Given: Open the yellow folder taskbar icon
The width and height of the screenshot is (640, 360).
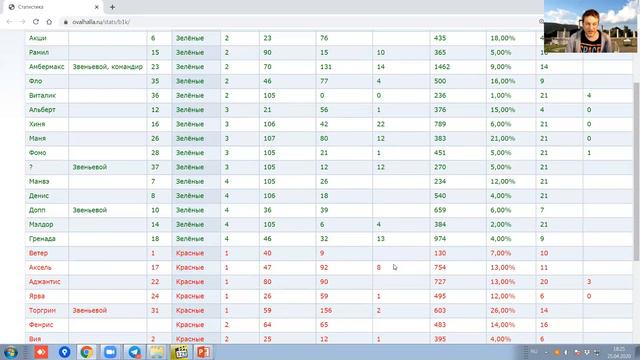Looking at the screenshot, I should [x=157, y=352].
